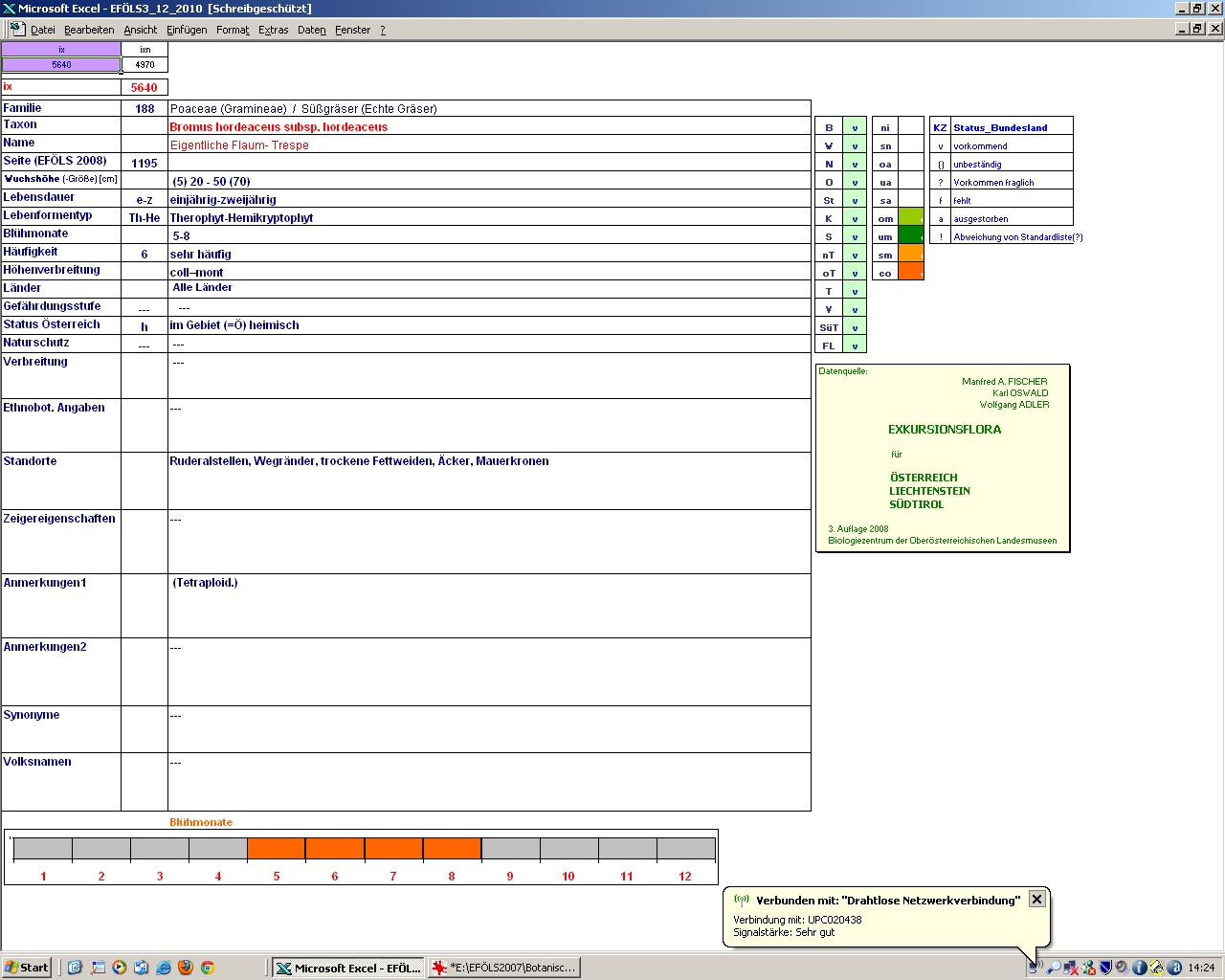Image resolution: width=1225 pixels, height=980 pixels.
Task: Click the month 5 bar in Blühmonate chart
Action: 277,849
